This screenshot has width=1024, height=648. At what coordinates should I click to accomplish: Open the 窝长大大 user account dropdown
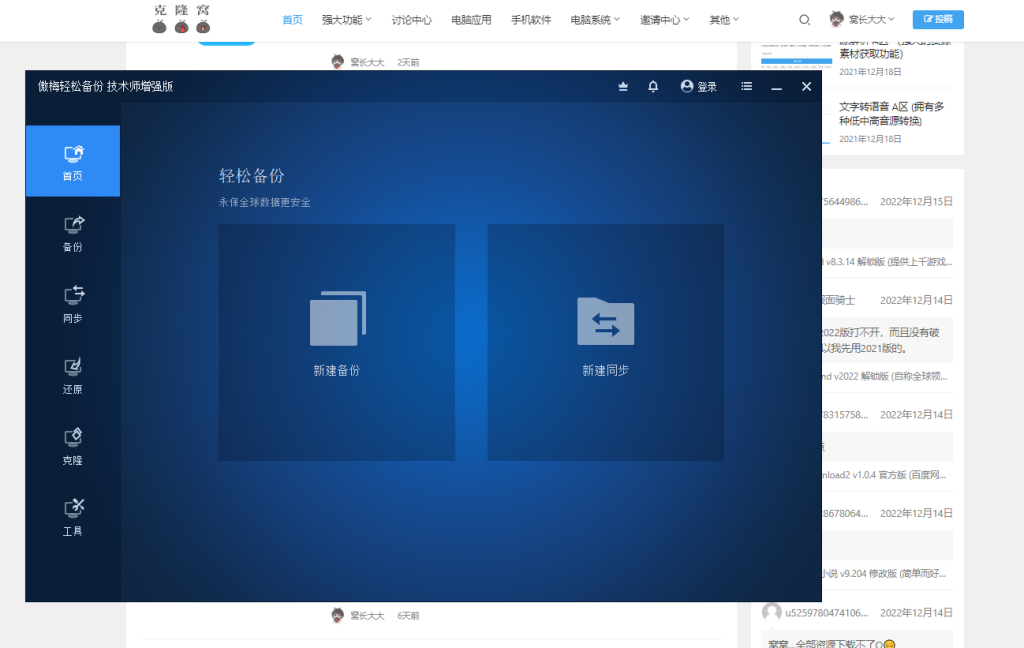click(x=862, y=20)
